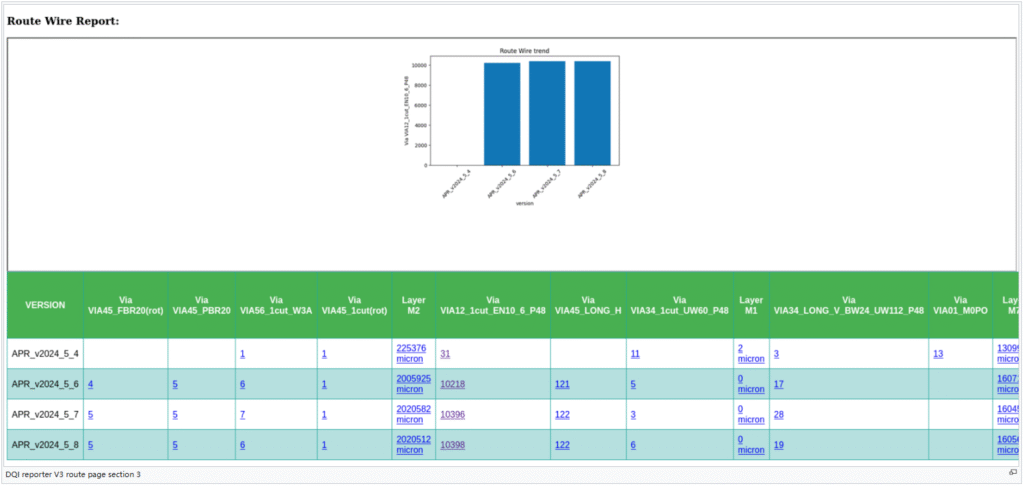This screenshot has height=486, width=1024.
Task: Click the 7 link under VIA56_1cut_W3A
Action: [x=242, y=414]
